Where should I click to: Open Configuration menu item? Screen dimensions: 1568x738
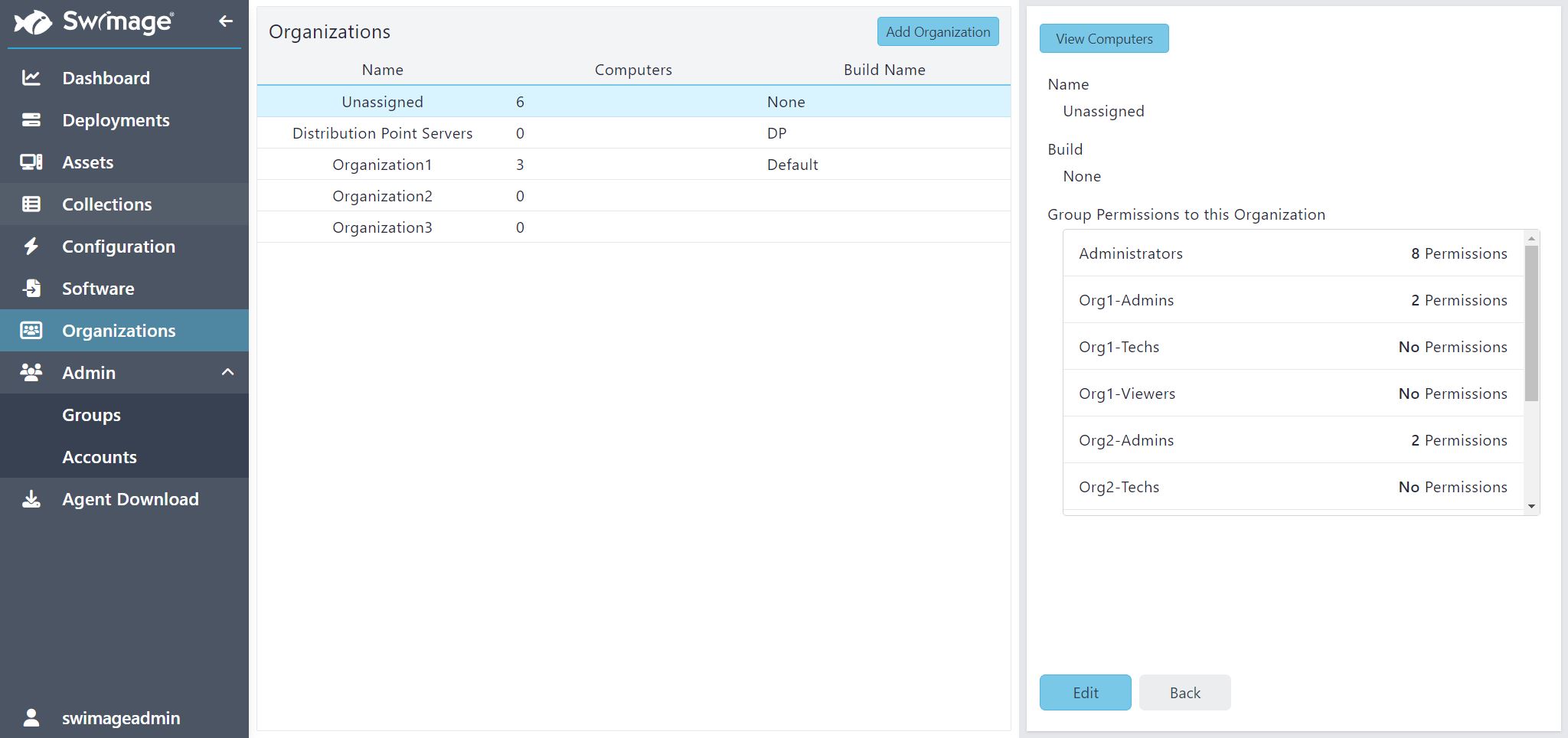tap(124, 246)
